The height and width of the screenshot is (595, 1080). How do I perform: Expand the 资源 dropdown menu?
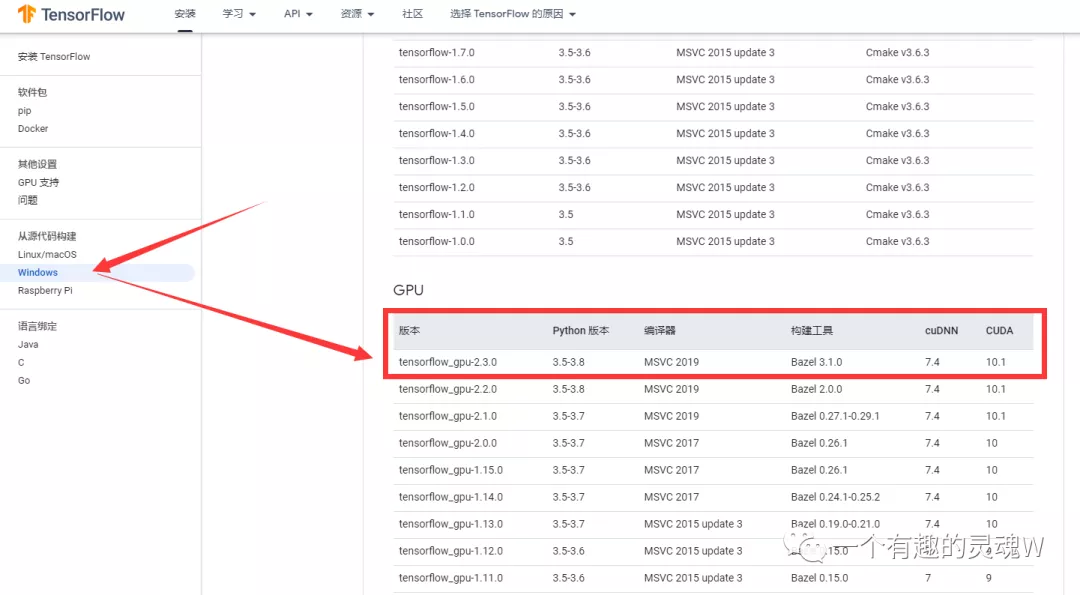[357, 14]
